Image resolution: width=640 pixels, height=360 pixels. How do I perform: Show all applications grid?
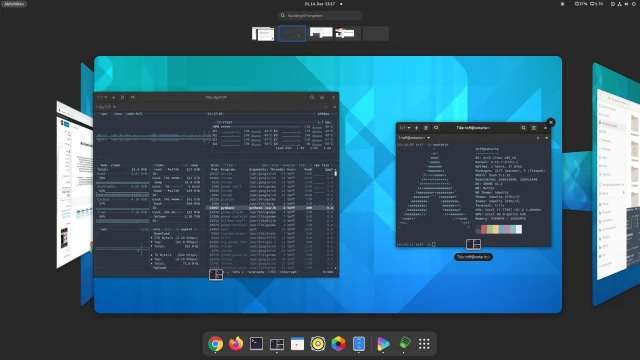point(424,344)
